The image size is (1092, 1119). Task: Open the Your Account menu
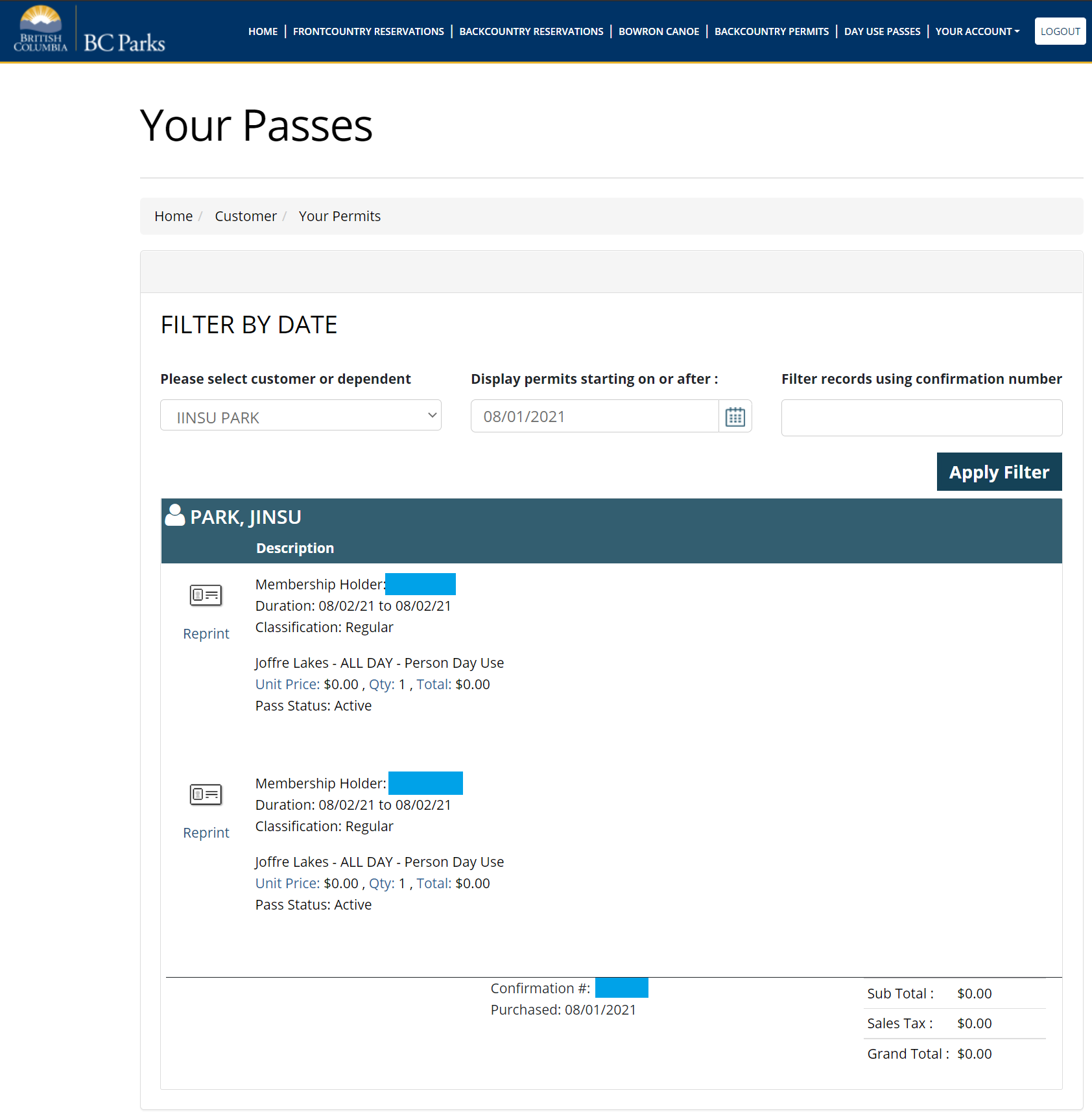coord(977,31)
